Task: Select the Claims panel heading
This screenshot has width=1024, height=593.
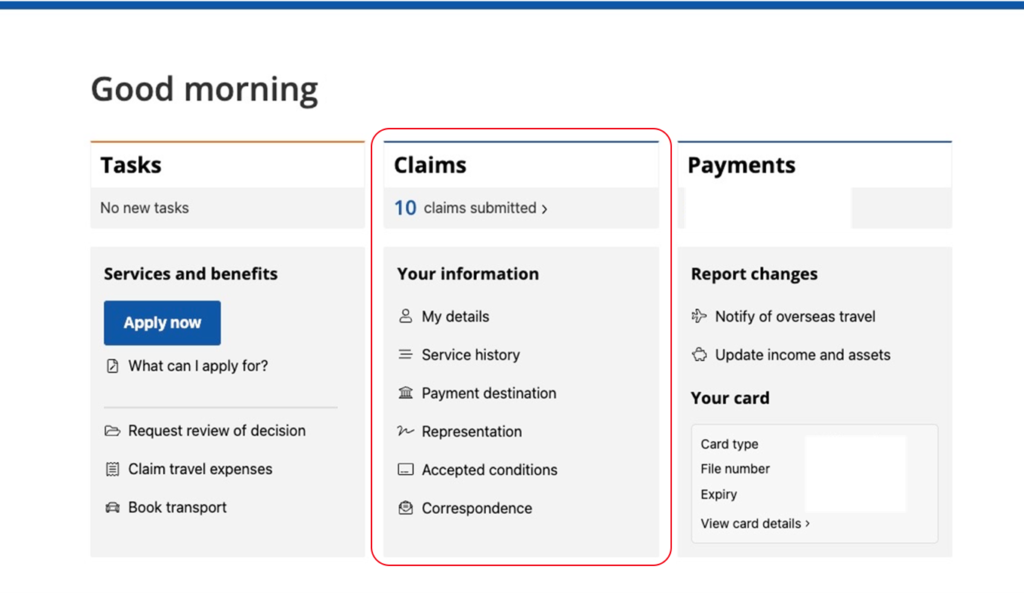Action: click(430, 165)
